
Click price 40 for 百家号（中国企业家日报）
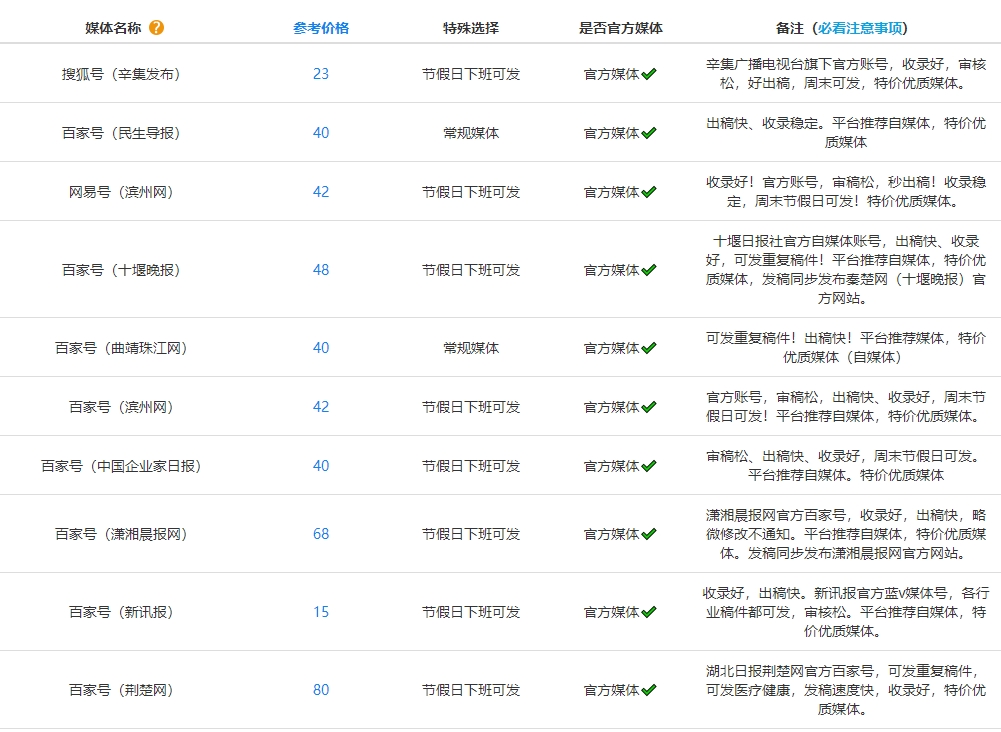(321, 466)
